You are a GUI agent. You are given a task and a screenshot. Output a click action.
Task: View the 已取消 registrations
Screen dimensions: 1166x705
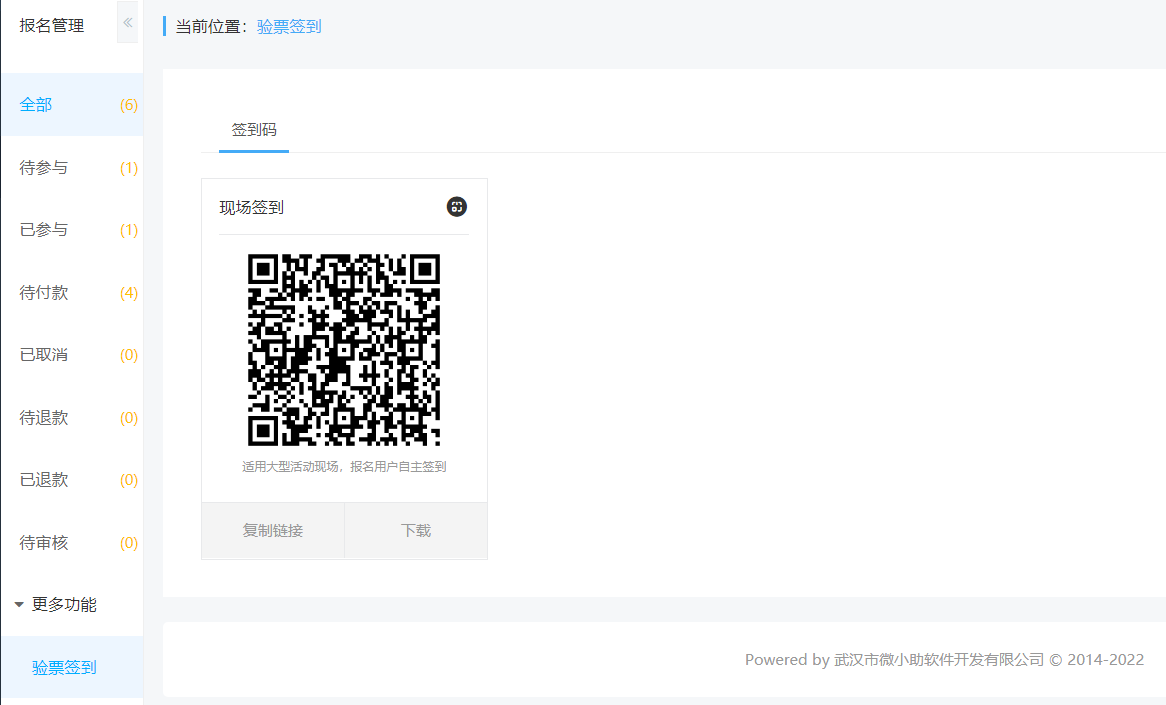(x=72, y=355)
